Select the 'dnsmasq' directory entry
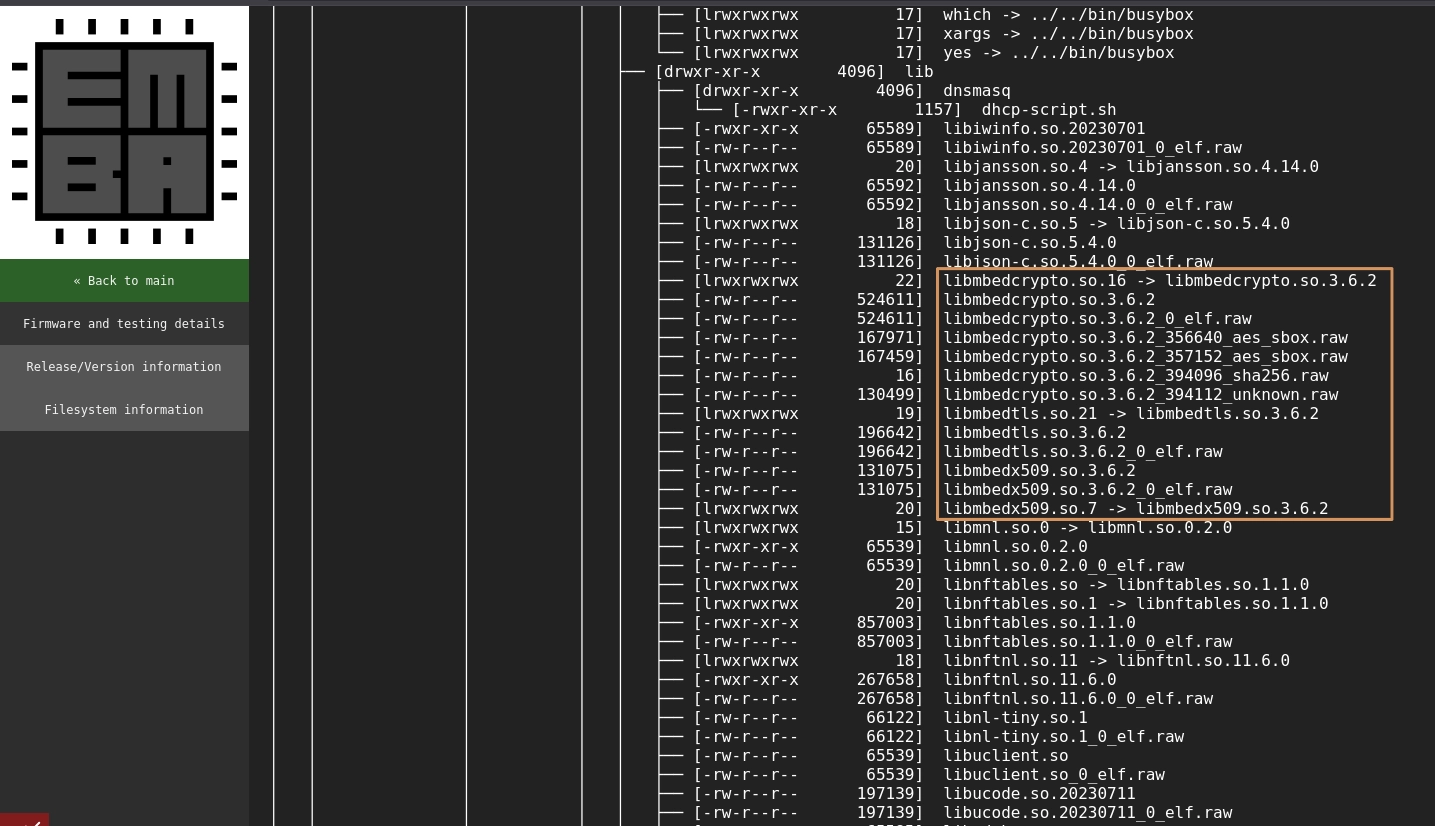 point(977,91)
